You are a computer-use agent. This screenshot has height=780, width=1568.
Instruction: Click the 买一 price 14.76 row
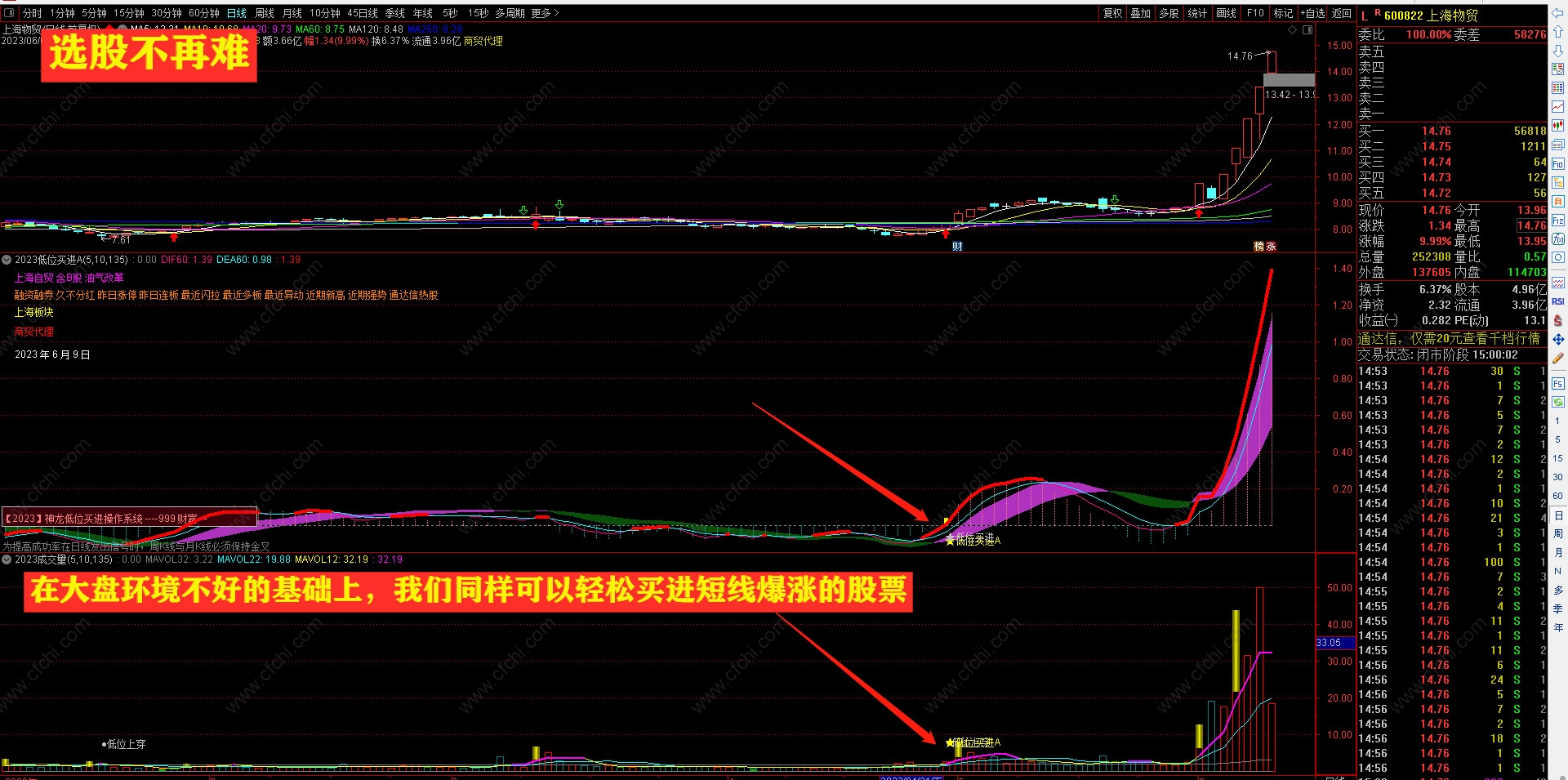point(1452,131)
